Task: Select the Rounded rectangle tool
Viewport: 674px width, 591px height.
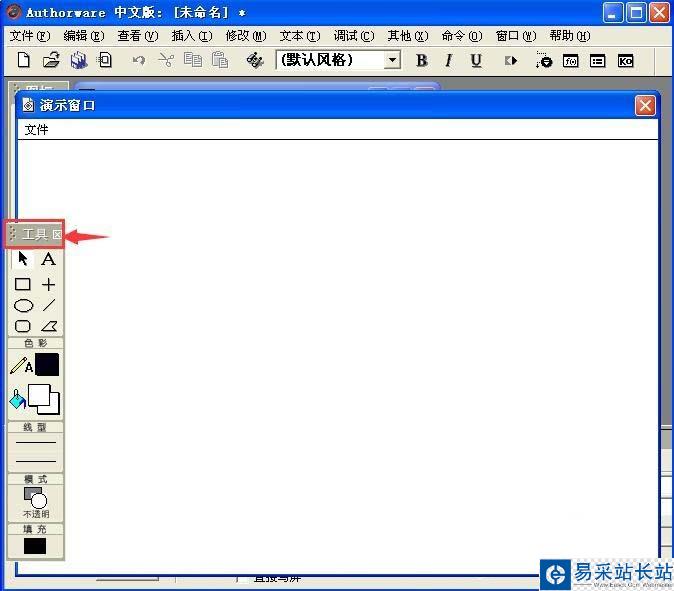Action: (x=23, y=326)
